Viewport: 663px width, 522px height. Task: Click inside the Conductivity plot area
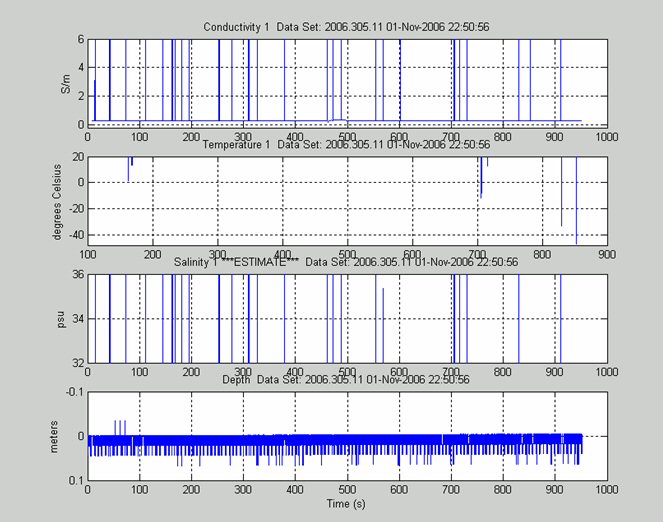[348, 83]
